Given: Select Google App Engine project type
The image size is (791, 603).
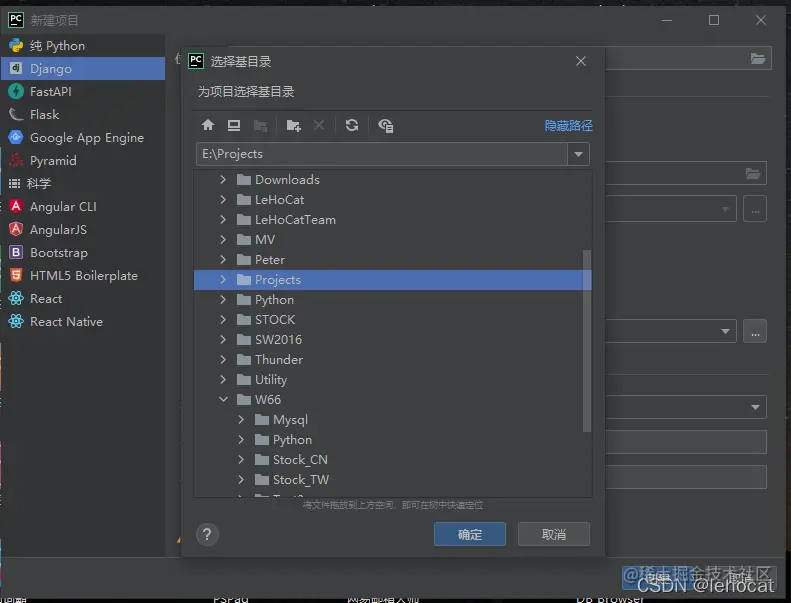Looking at the screenshot, I should pos(83,138).
